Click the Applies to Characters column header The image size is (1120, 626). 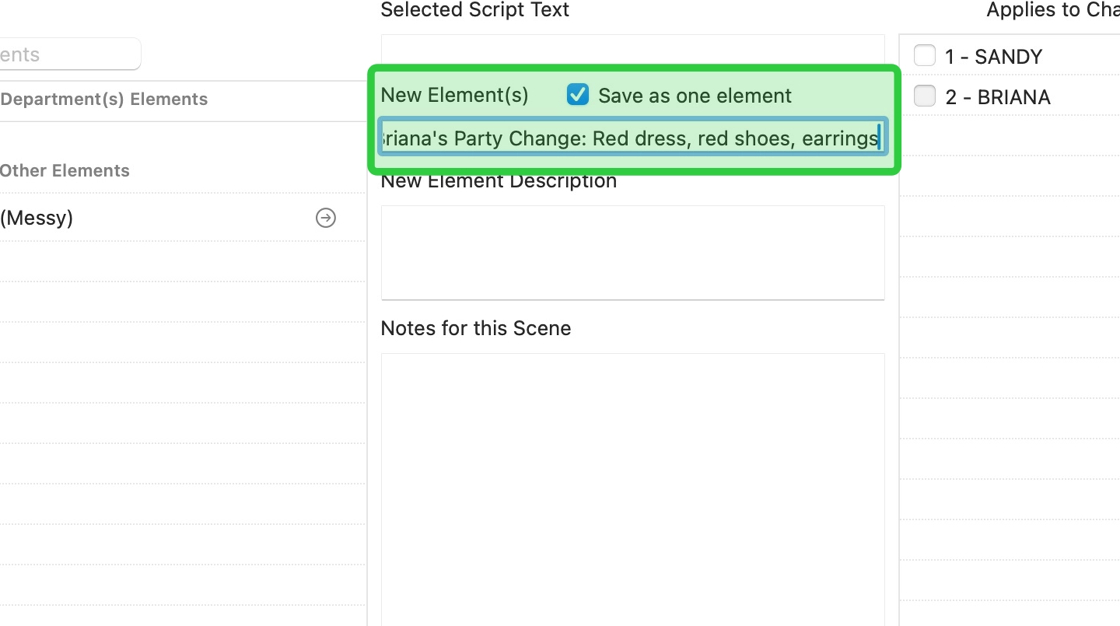point(1052,10)
